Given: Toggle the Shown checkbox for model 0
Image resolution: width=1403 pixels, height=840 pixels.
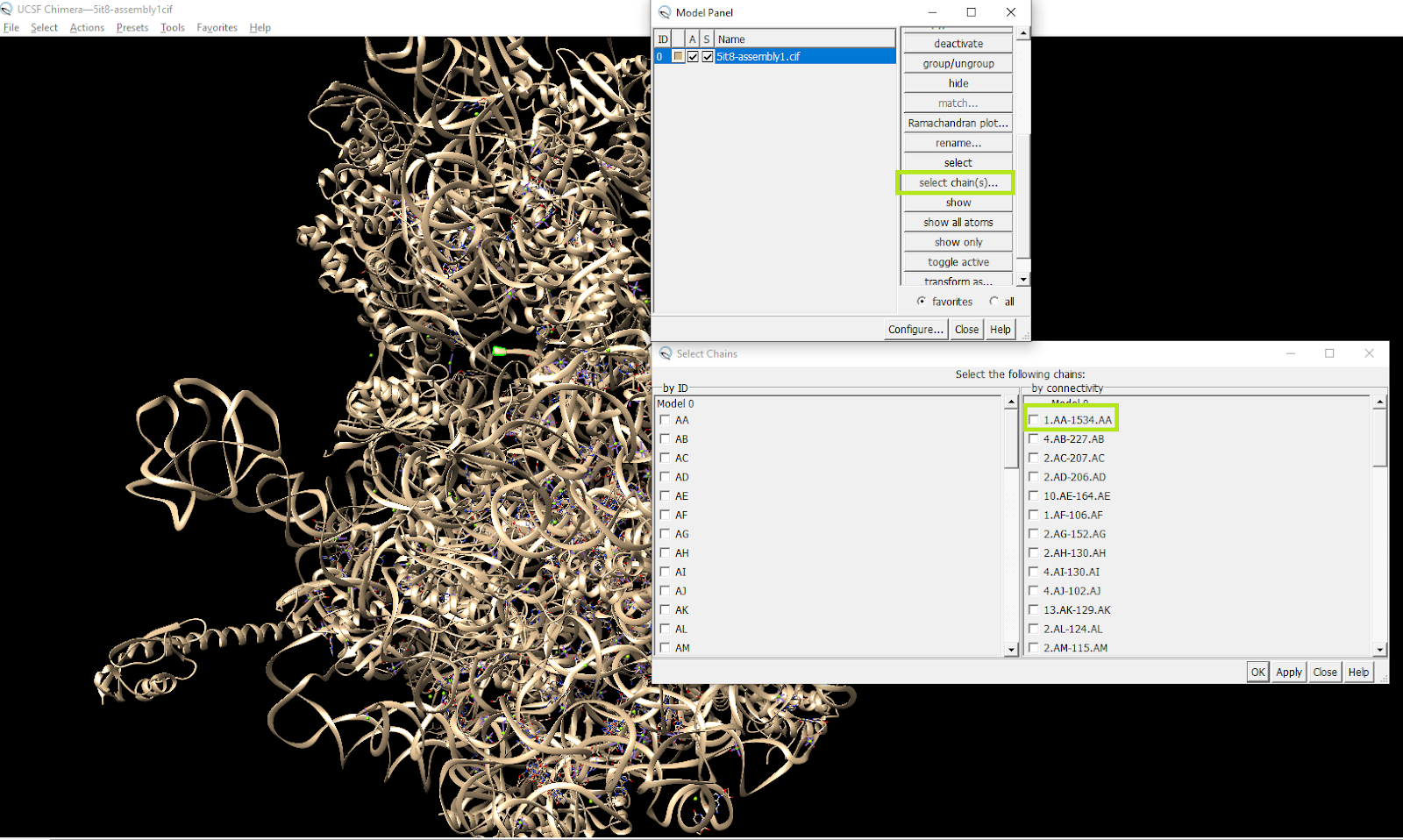Looking at the screenshot, I should pyautogui.click(x=708, y=57).
